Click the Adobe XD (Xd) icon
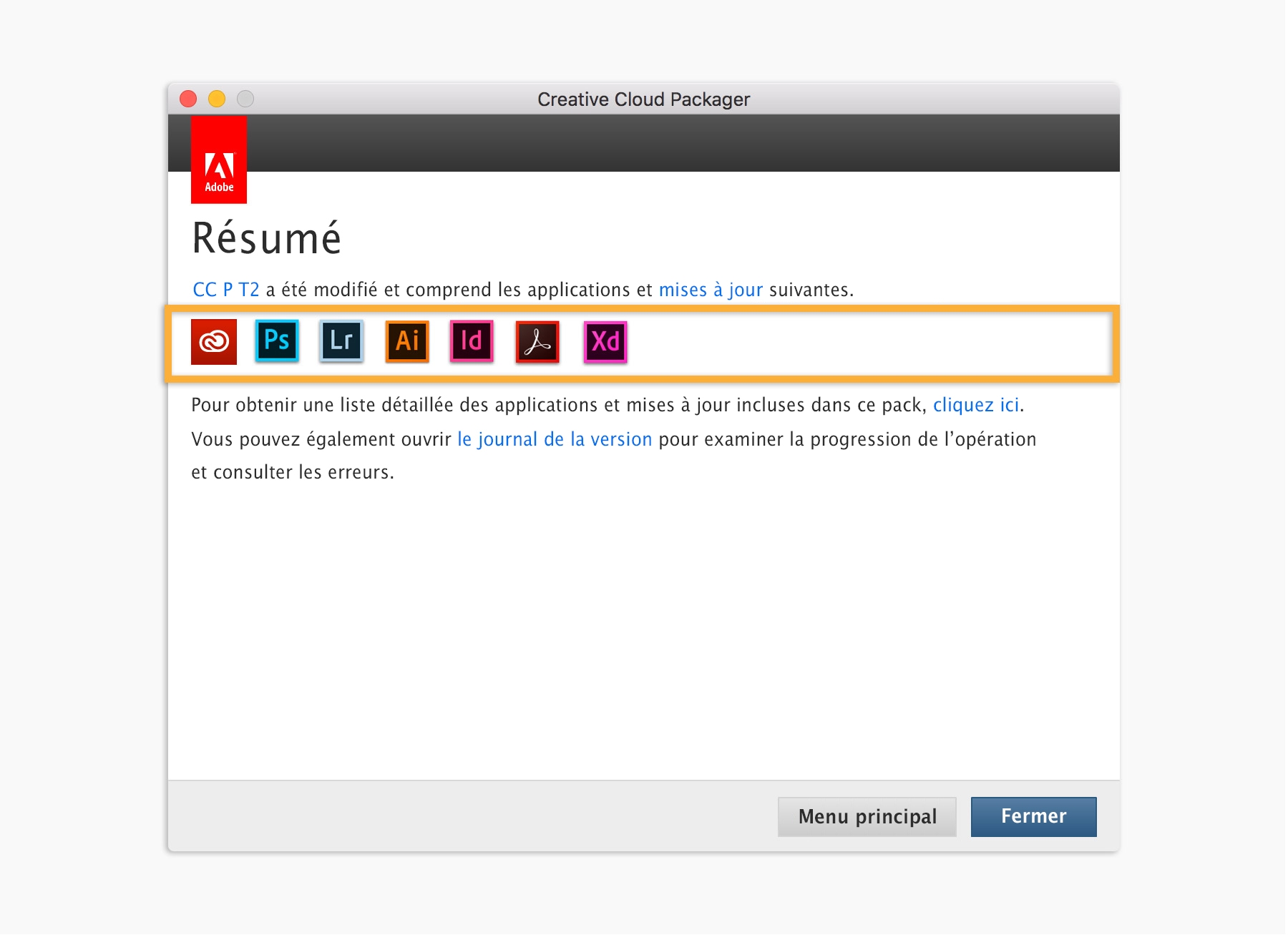 [605, 342]
